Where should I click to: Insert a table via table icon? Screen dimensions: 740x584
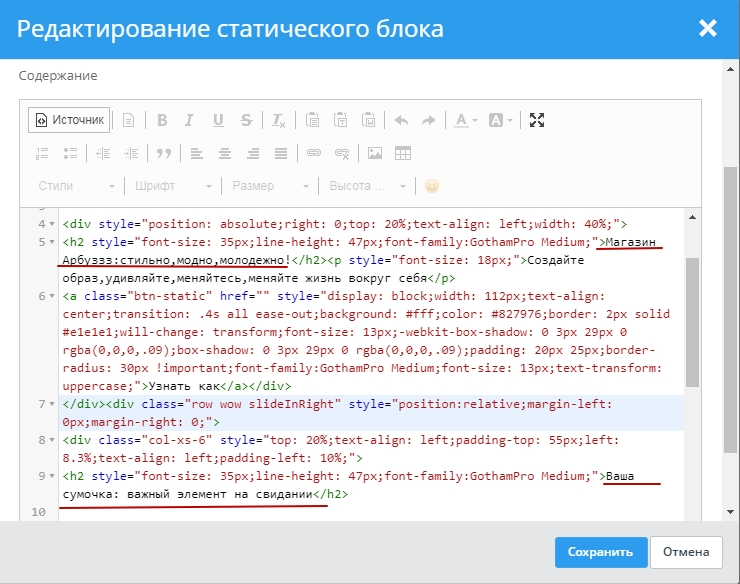pyautogui.click(x=403, y=153)
